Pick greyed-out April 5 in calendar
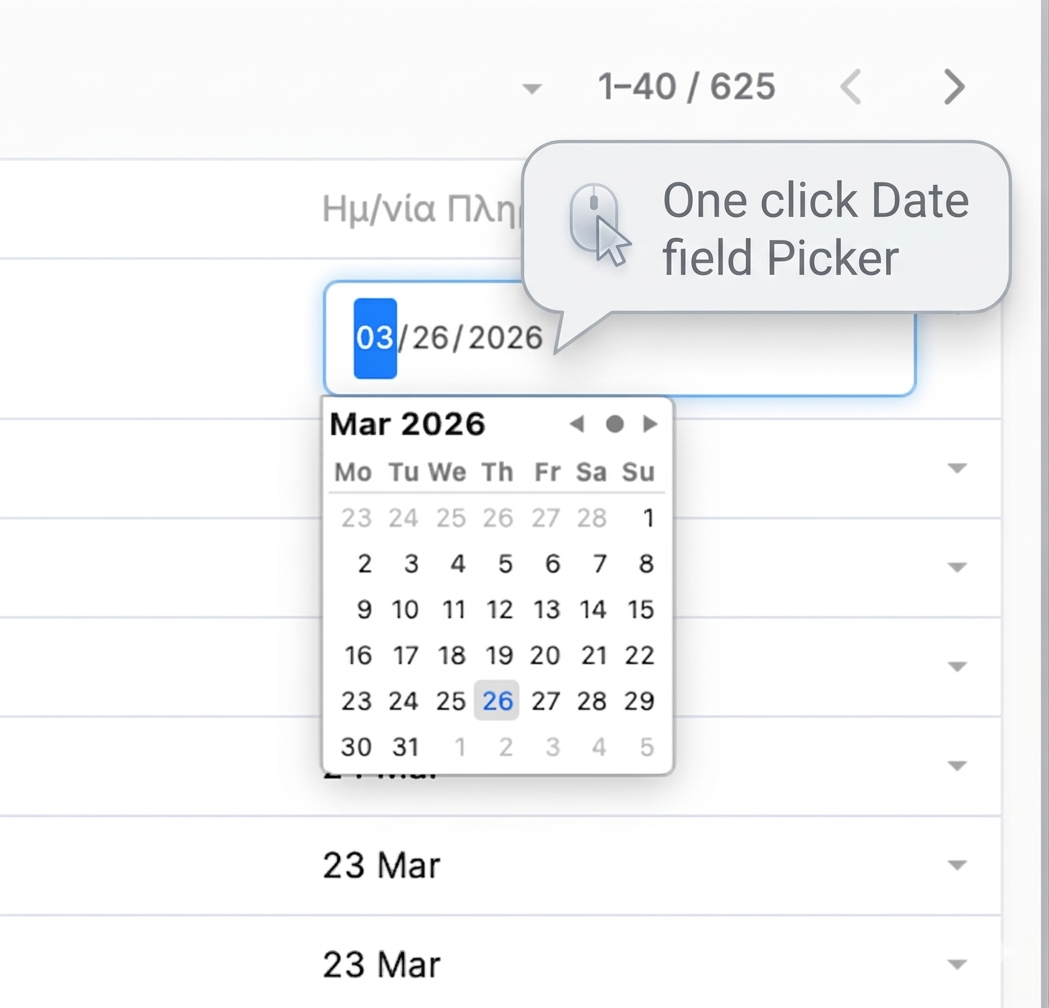Screen dimensions: 1049x1008 click(x=647, y=747)
